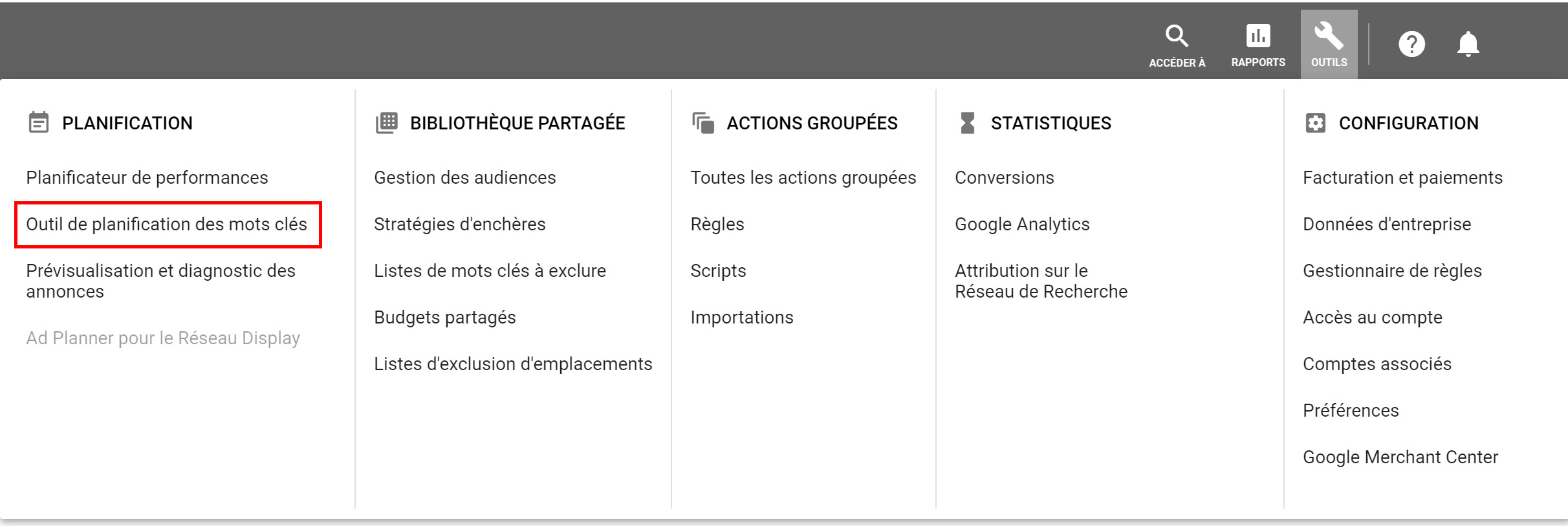
Task: Click the Planification calendar icon
Action: coord(39,122)
